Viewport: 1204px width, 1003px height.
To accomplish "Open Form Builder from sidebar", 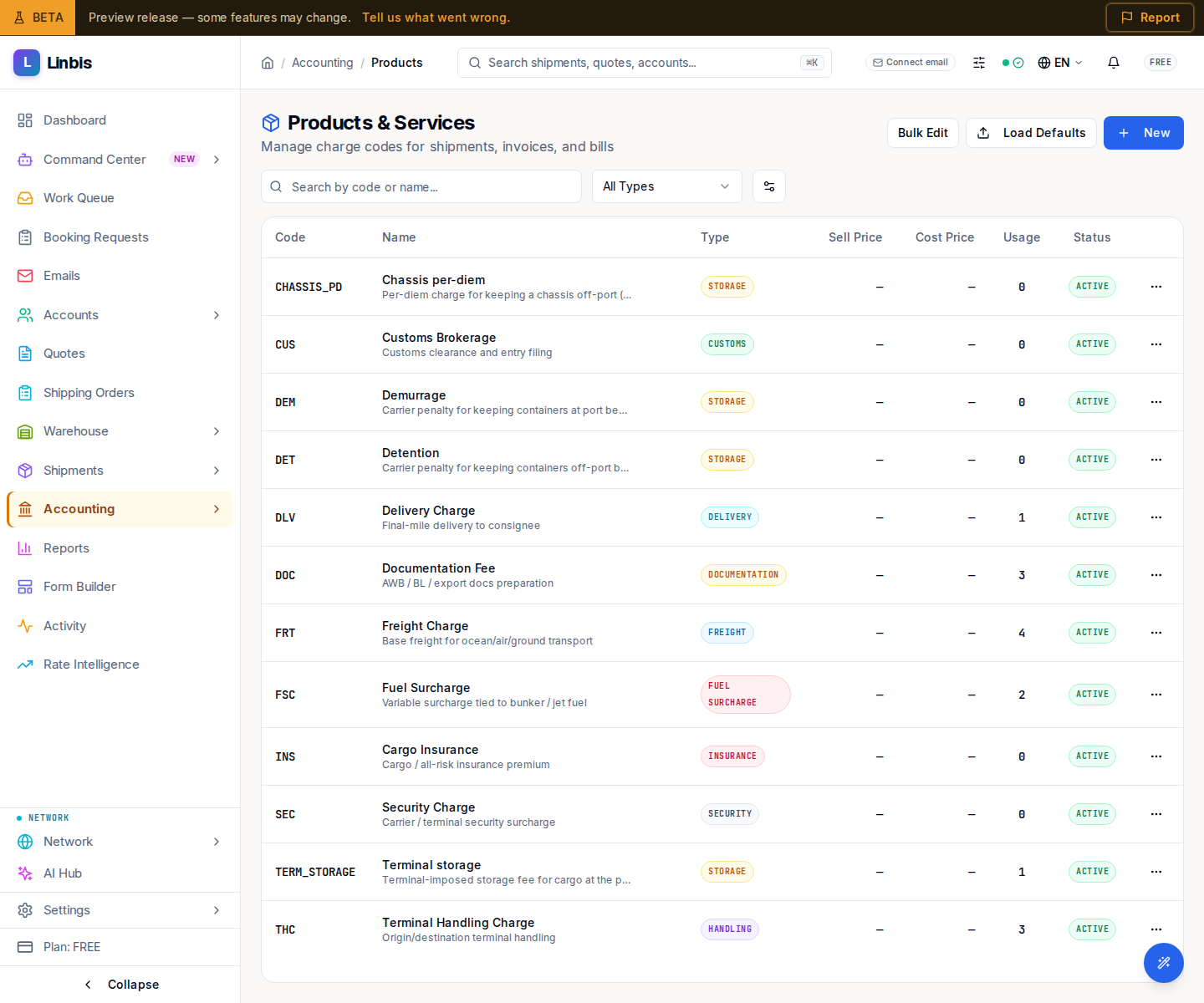I will tap(120, 587).
